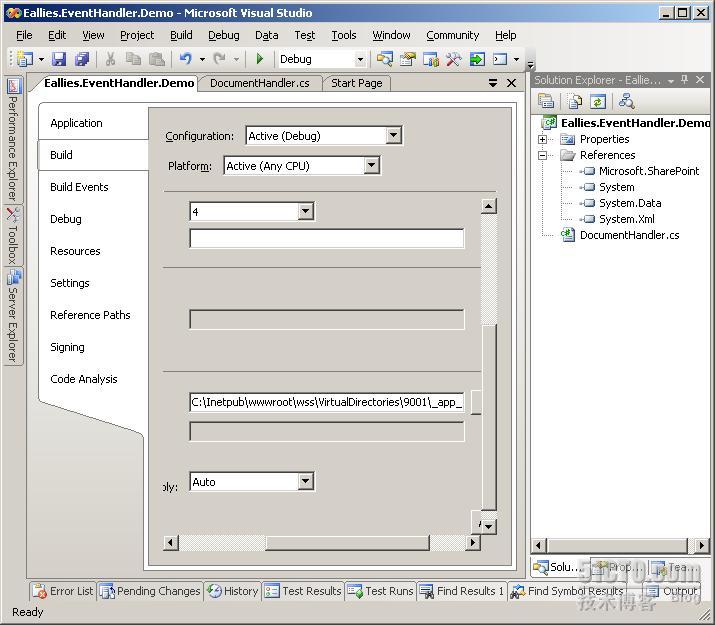Open Find in Files from the toolbar
This screenshot has width=715, height=625.
[x=384, y=59]
